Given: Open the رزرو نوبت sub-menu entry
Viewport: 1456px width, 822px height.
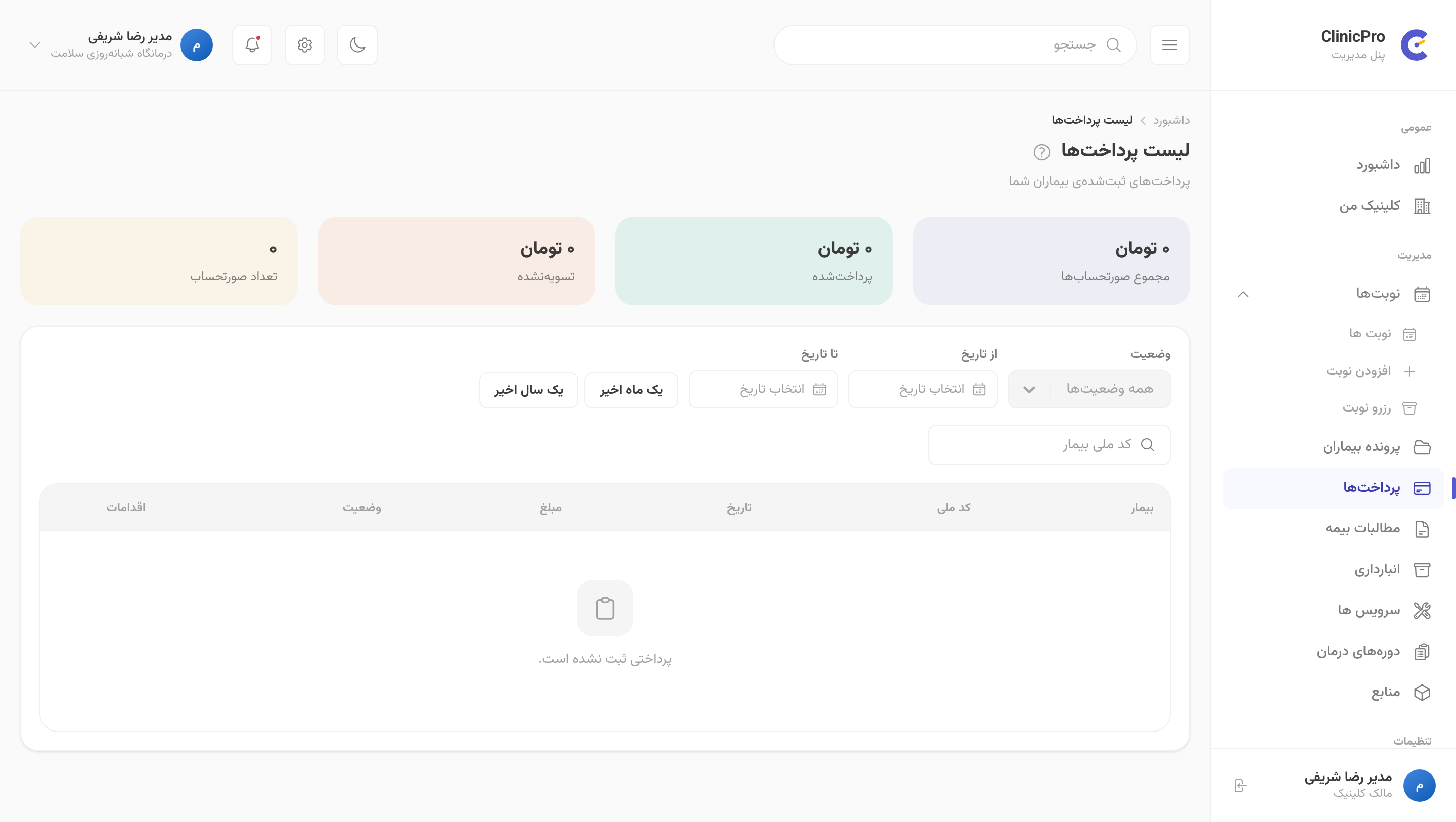Looking at the screenshot, I should pos(1367,408).
